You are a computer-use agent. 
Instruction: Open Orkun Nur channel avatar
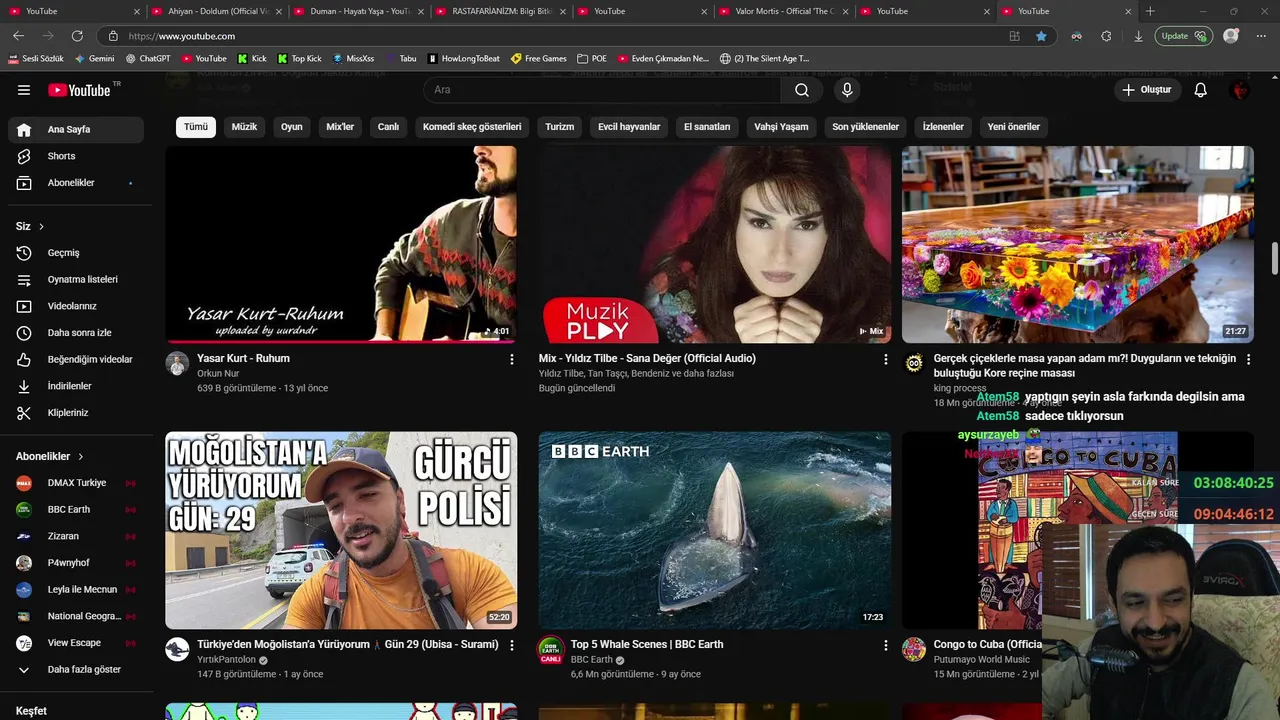[x=177, y=363]
